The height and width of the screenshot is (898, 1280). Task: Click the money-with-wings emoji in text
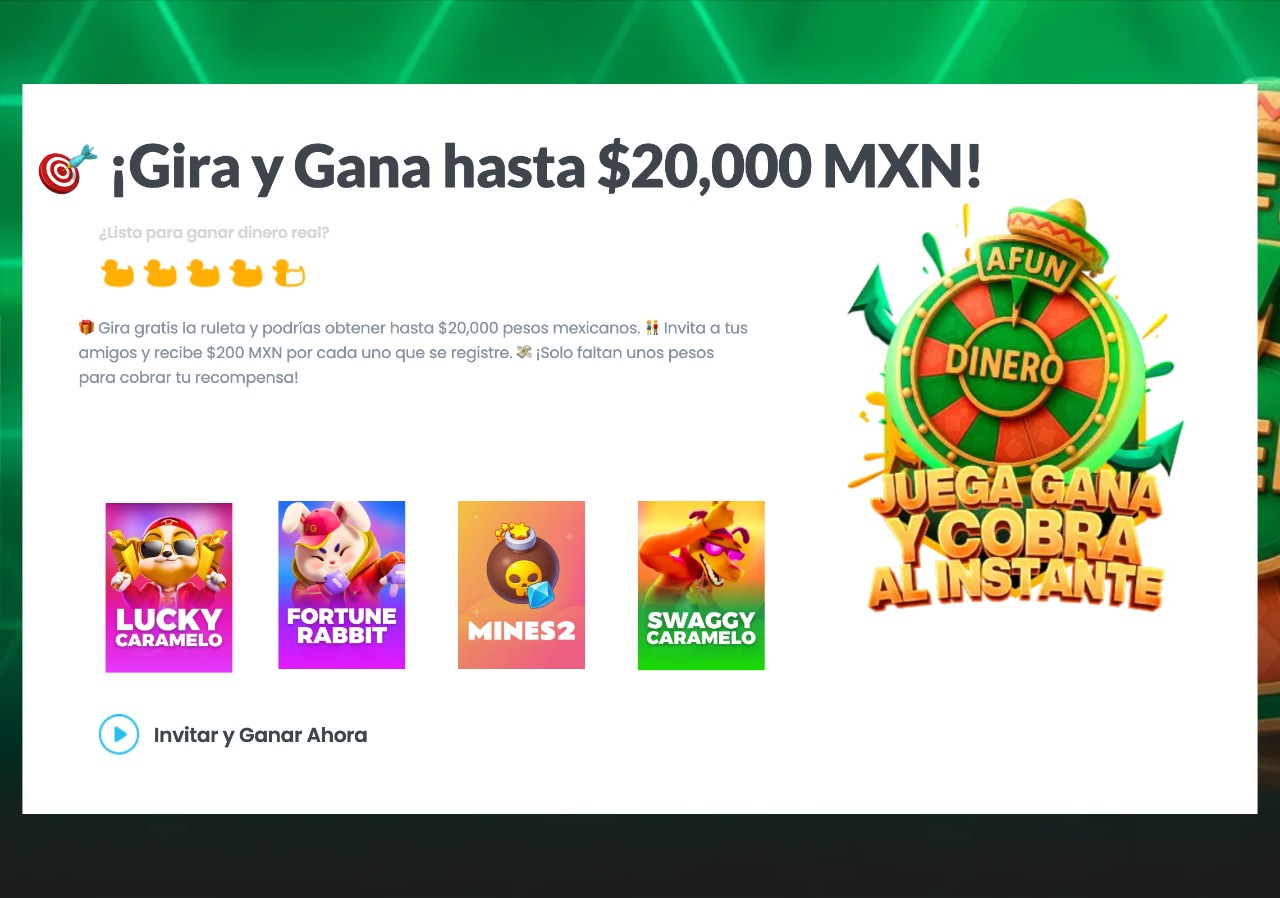[524, 353]
